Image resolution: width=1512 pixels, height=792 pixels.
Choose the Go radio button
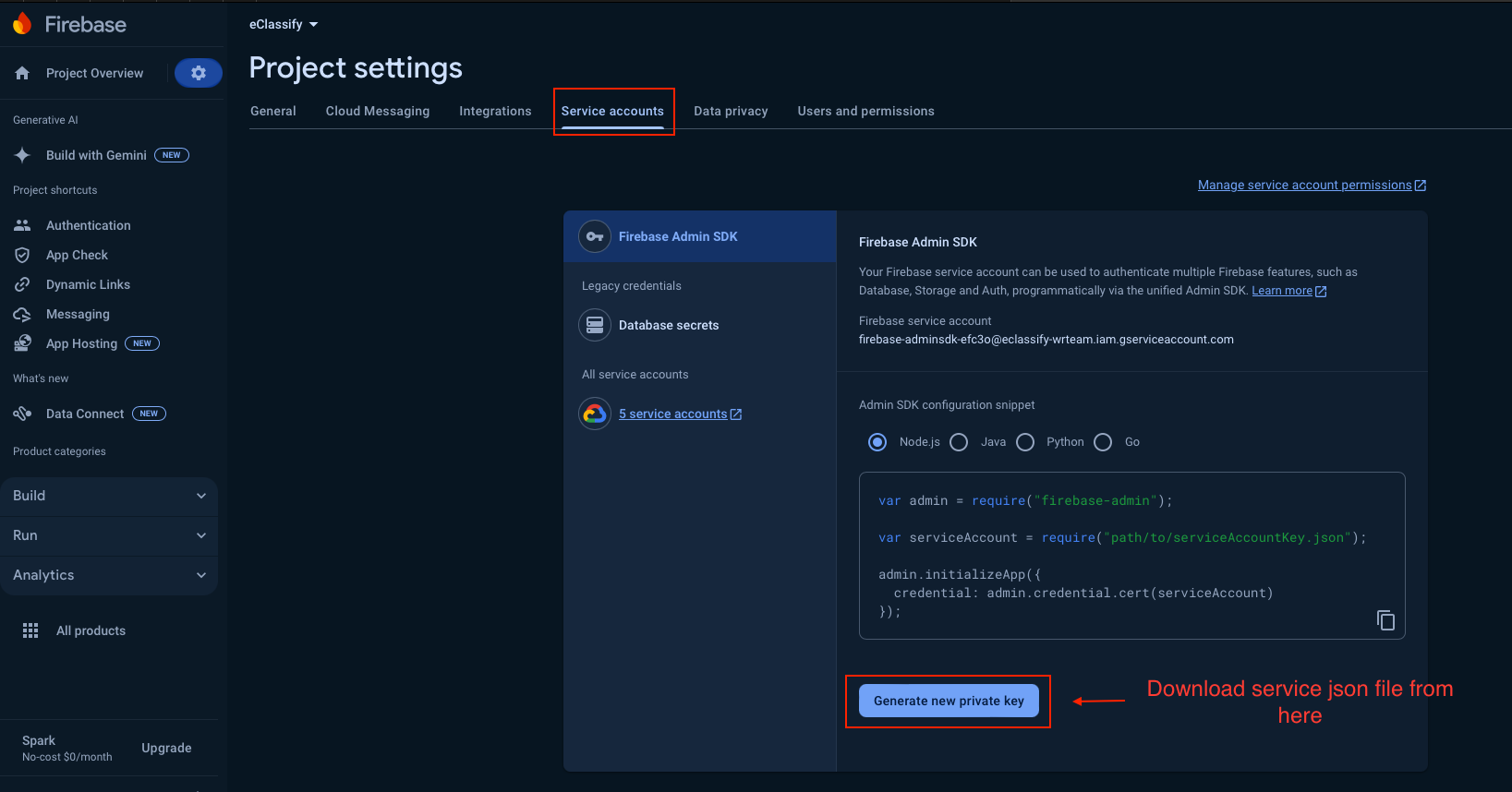1103,442
